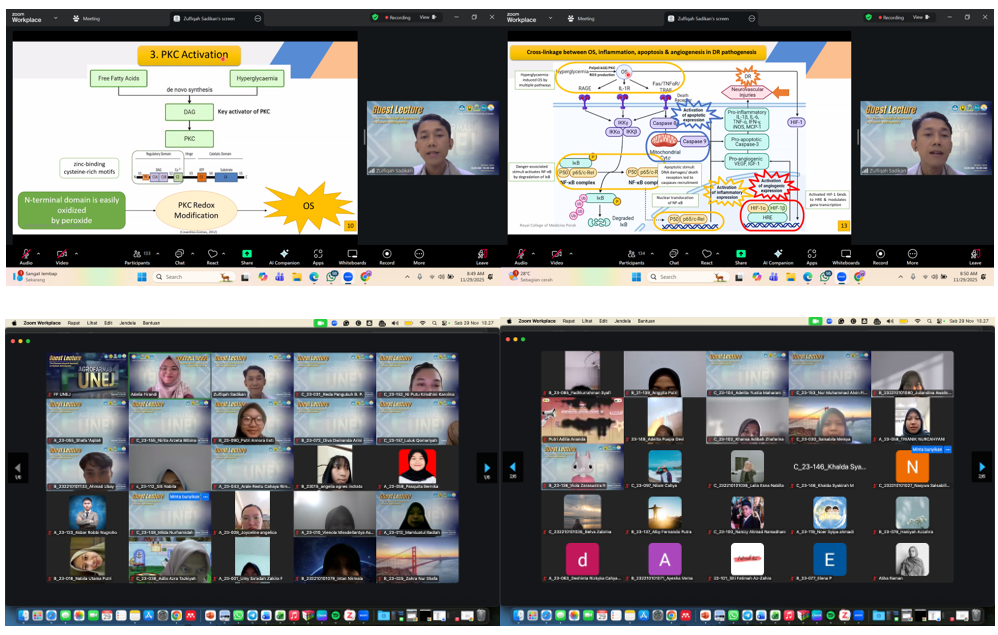Go to next gallery page from page 1/6
This screenshot has height=635, width=998.
tap(486, 467)
